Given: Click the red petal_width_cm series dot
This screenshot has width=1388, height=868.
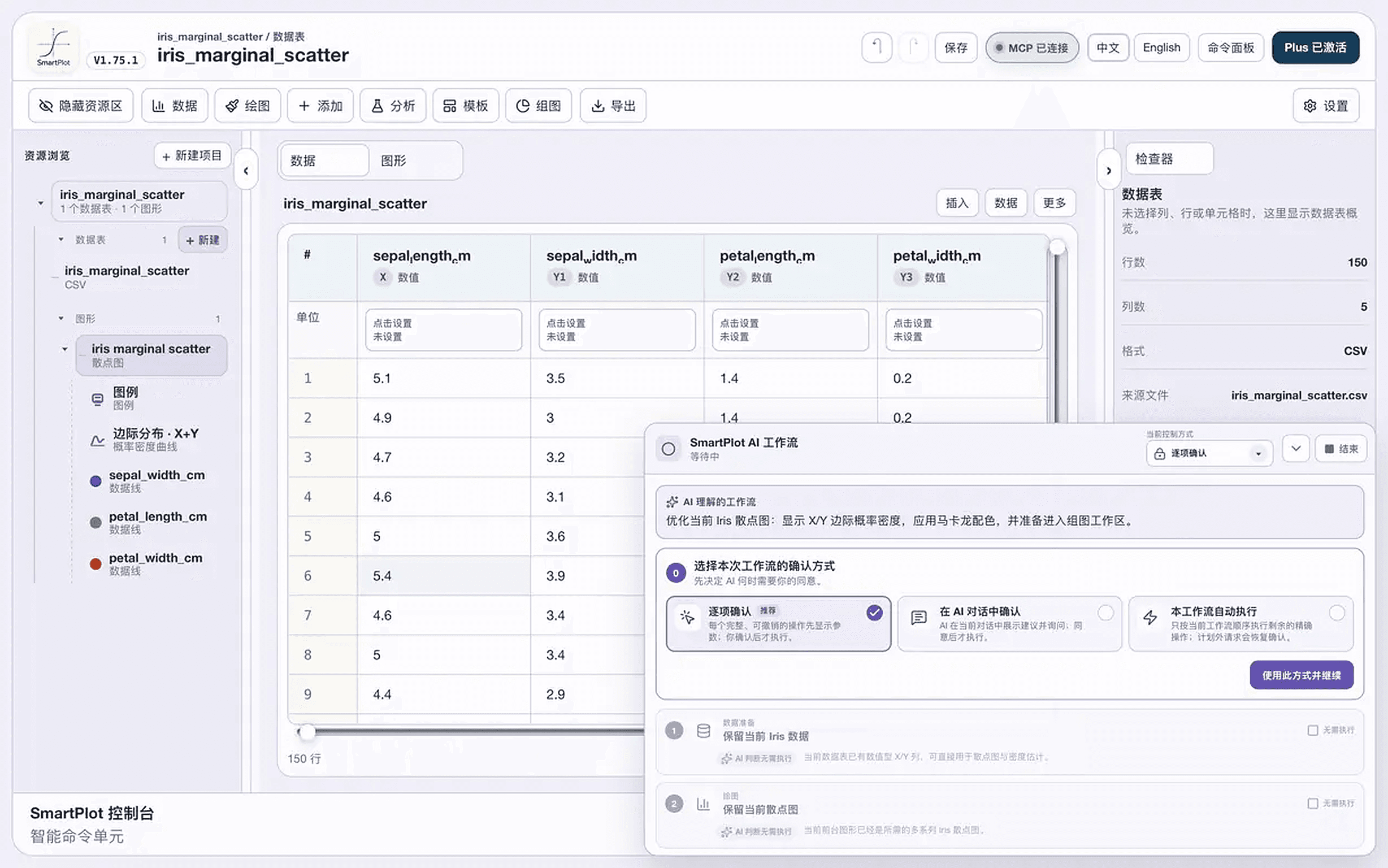Looking at the screenshot, I should (x=96, y=564).
